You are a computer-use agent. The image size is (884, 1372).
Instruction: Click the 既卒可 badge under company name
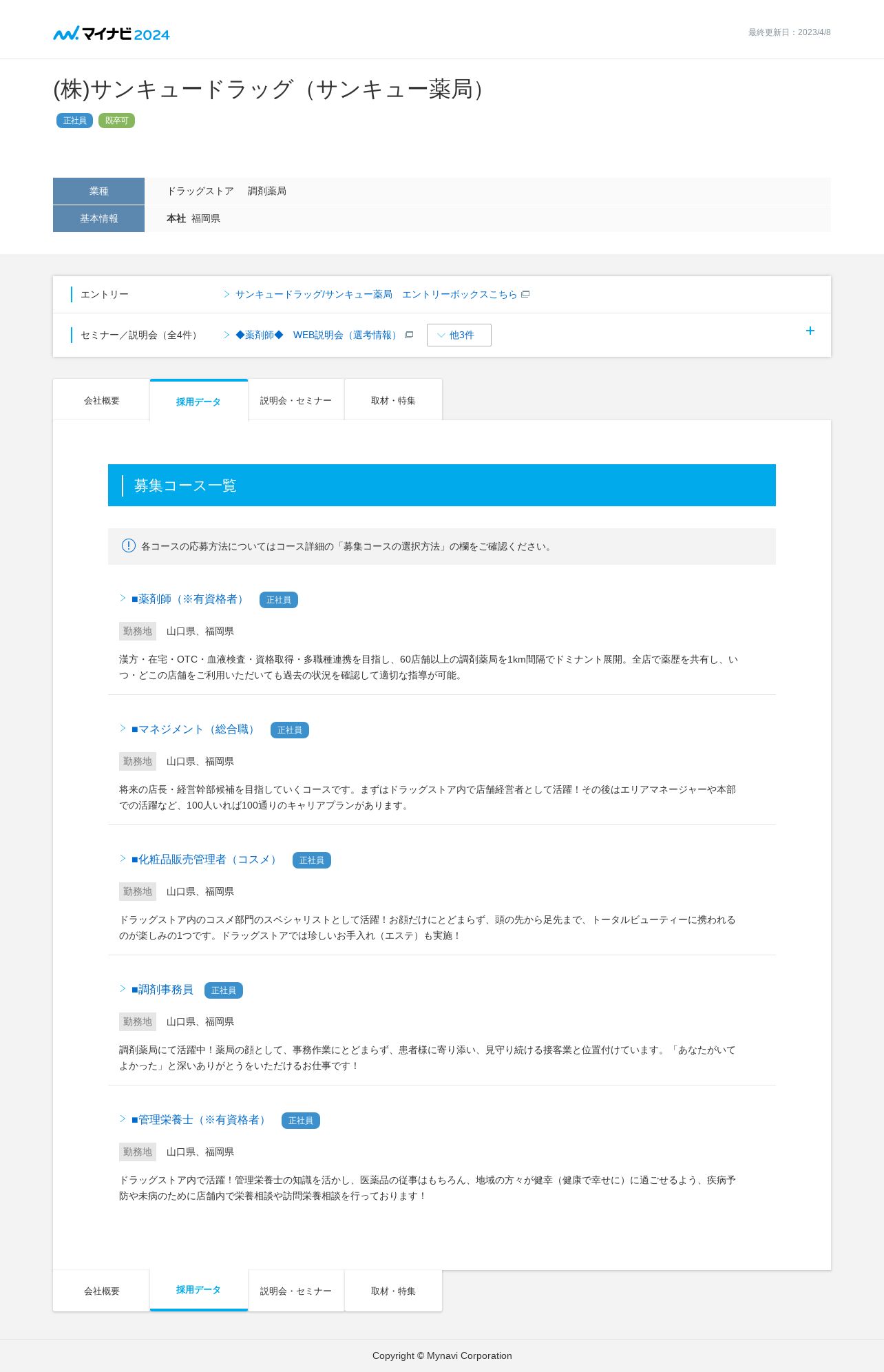116,121
